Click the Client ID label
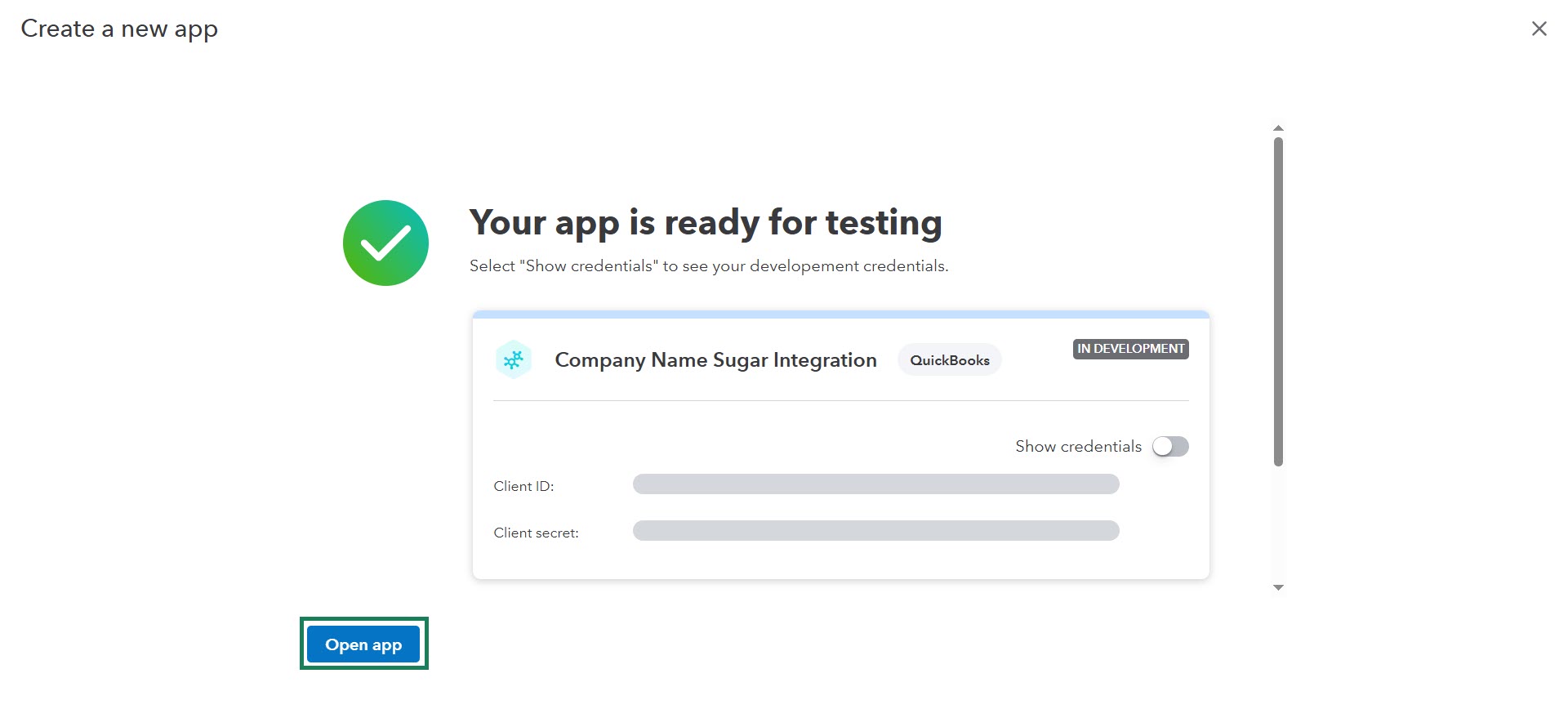The height and width of the screenshot is (718, 1568). pyautogui.click(x=523, y=486)
